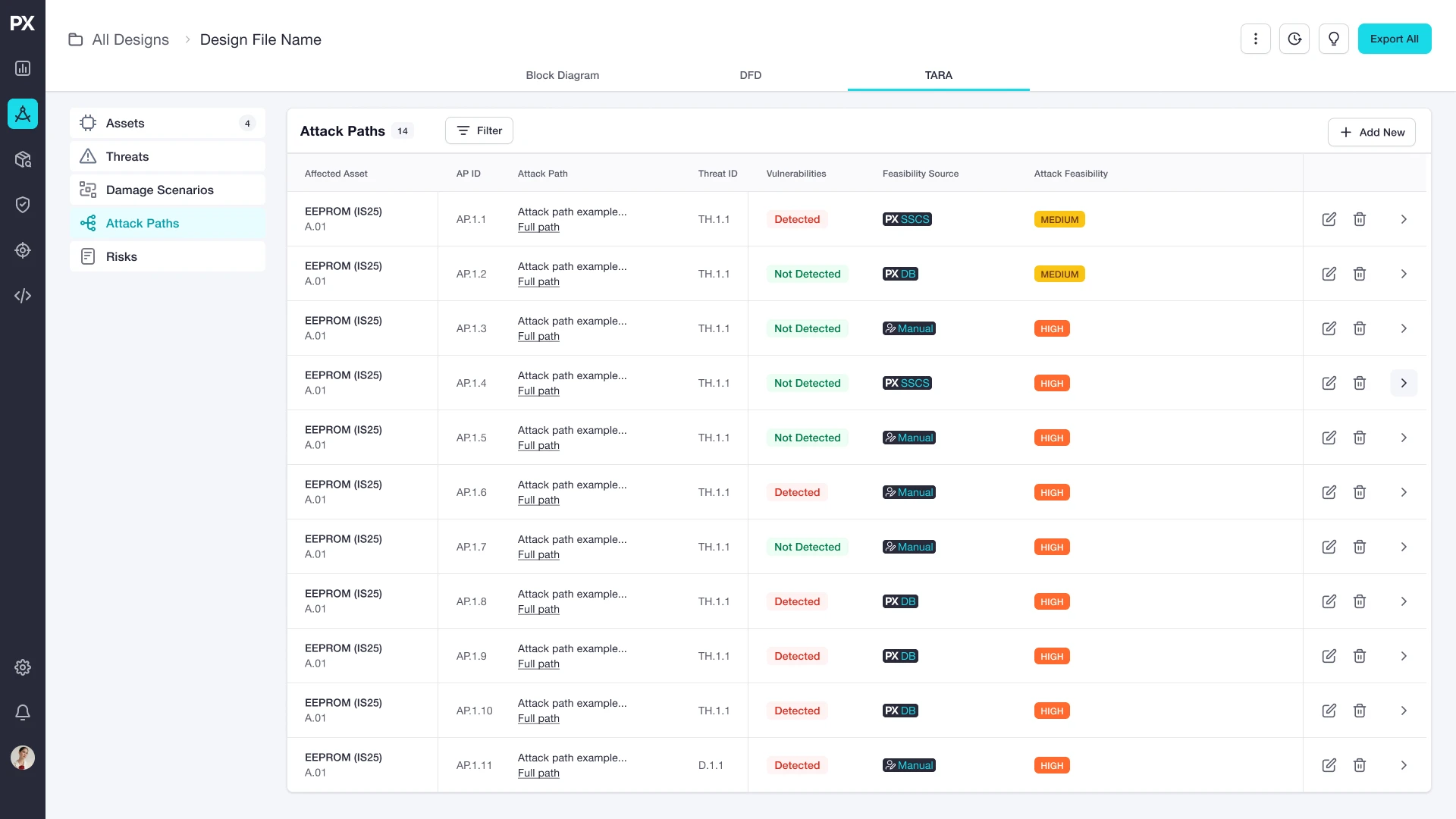
Task: Click the Export All button
Action: (1395, 39)
